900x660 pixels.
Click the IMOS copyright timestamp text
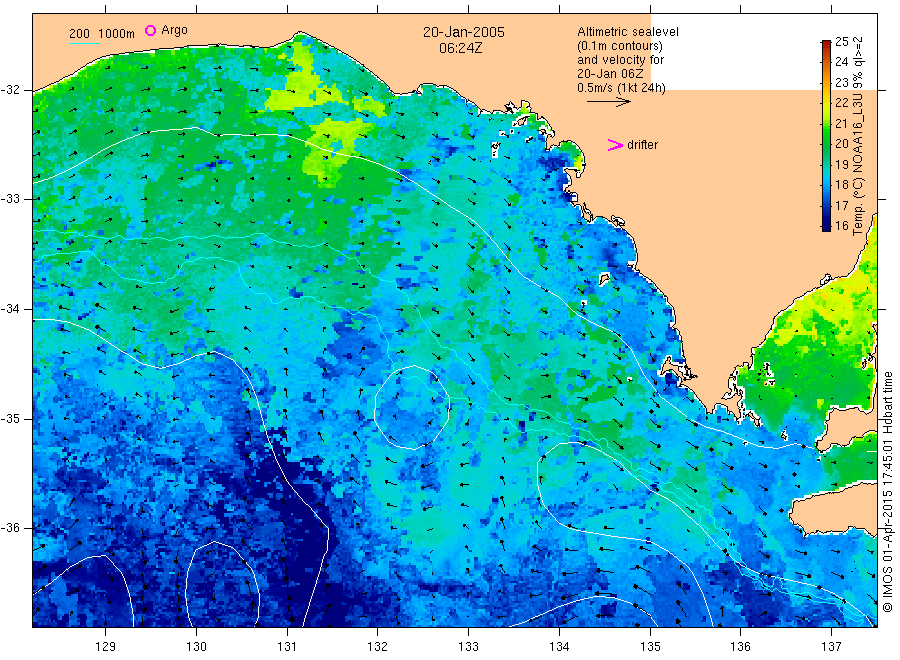[888, 492]
